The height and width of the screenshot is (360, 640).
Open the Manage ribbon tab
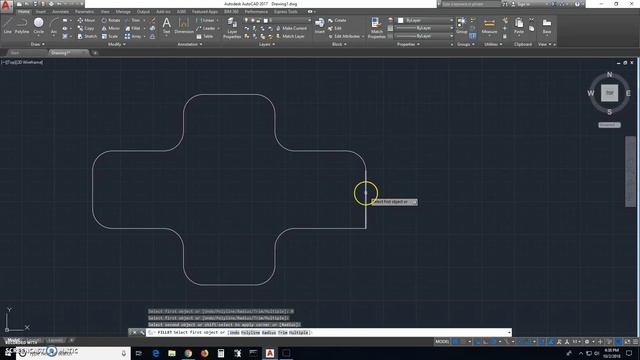(x=123, y=11)
